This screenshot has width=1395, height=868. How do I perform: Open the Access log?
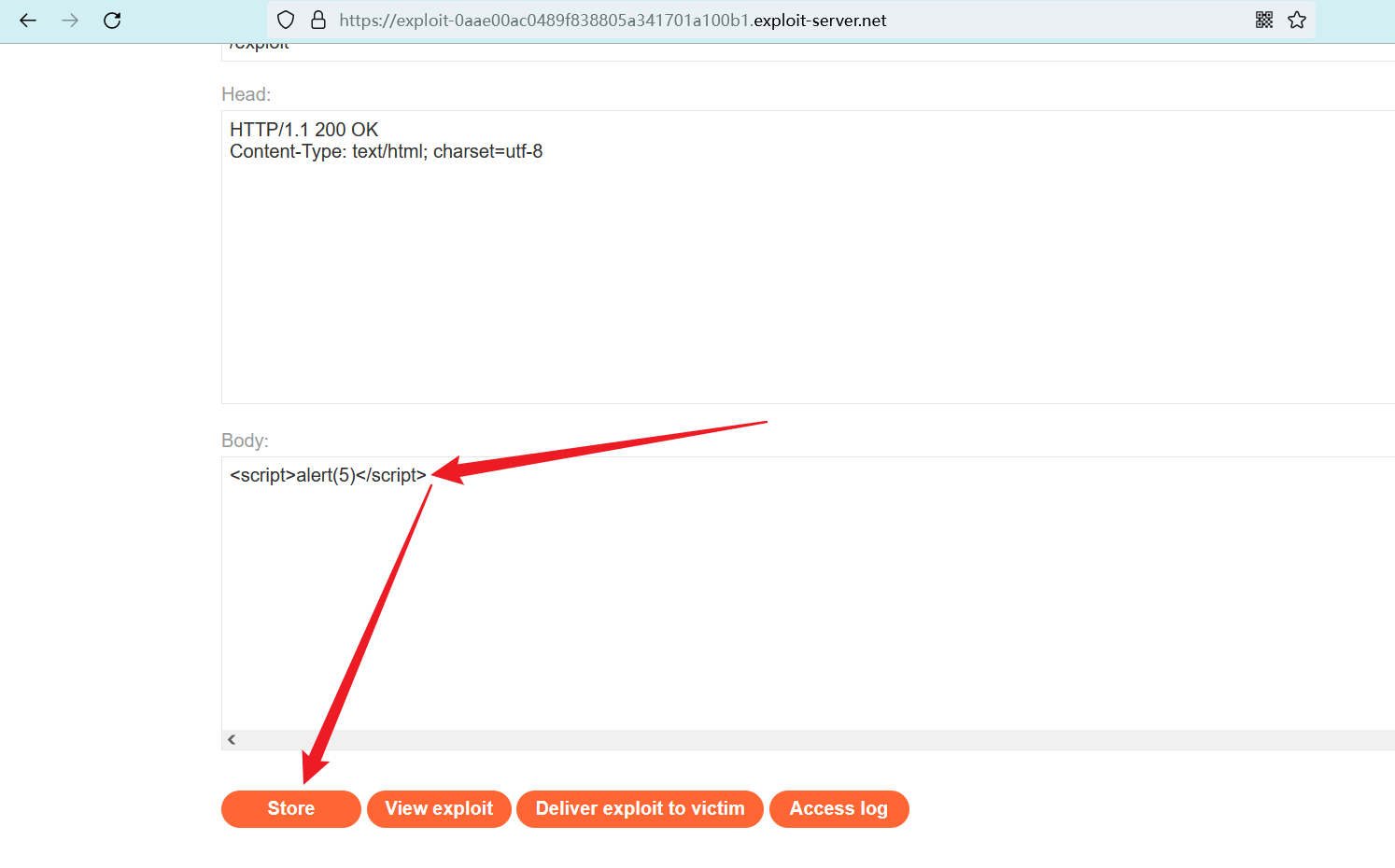(838, 808)
